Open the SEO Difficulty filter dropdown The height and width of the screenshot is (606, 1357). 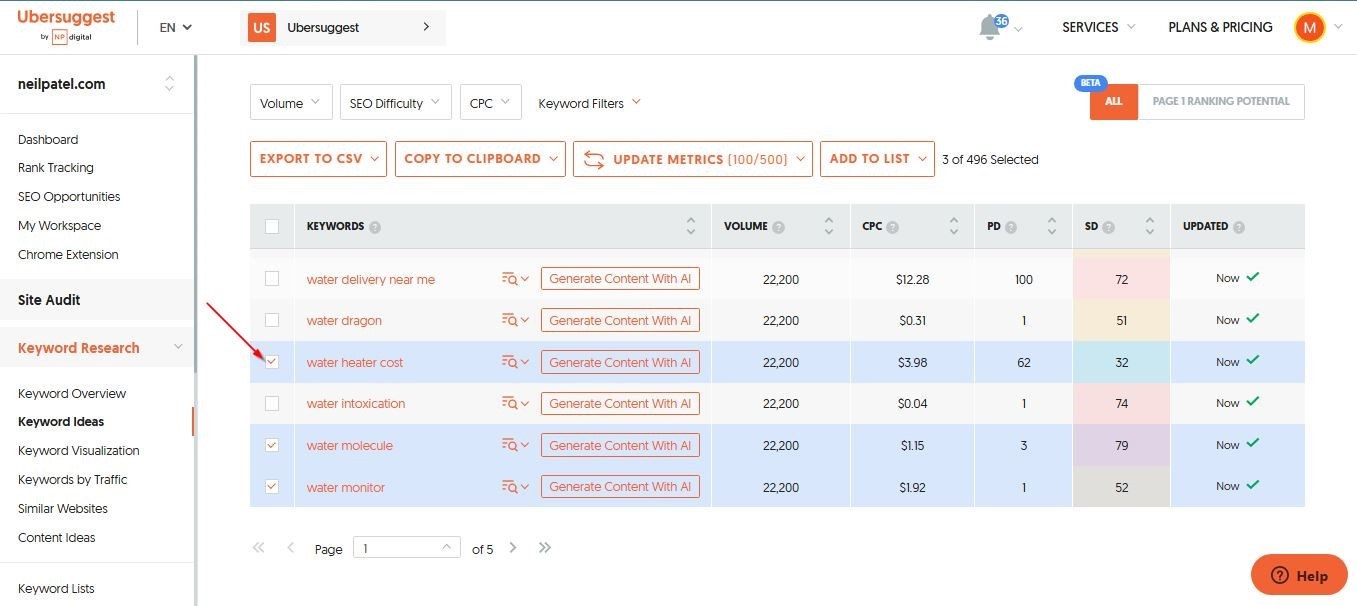pyautogui.click(x=396, y=103)
